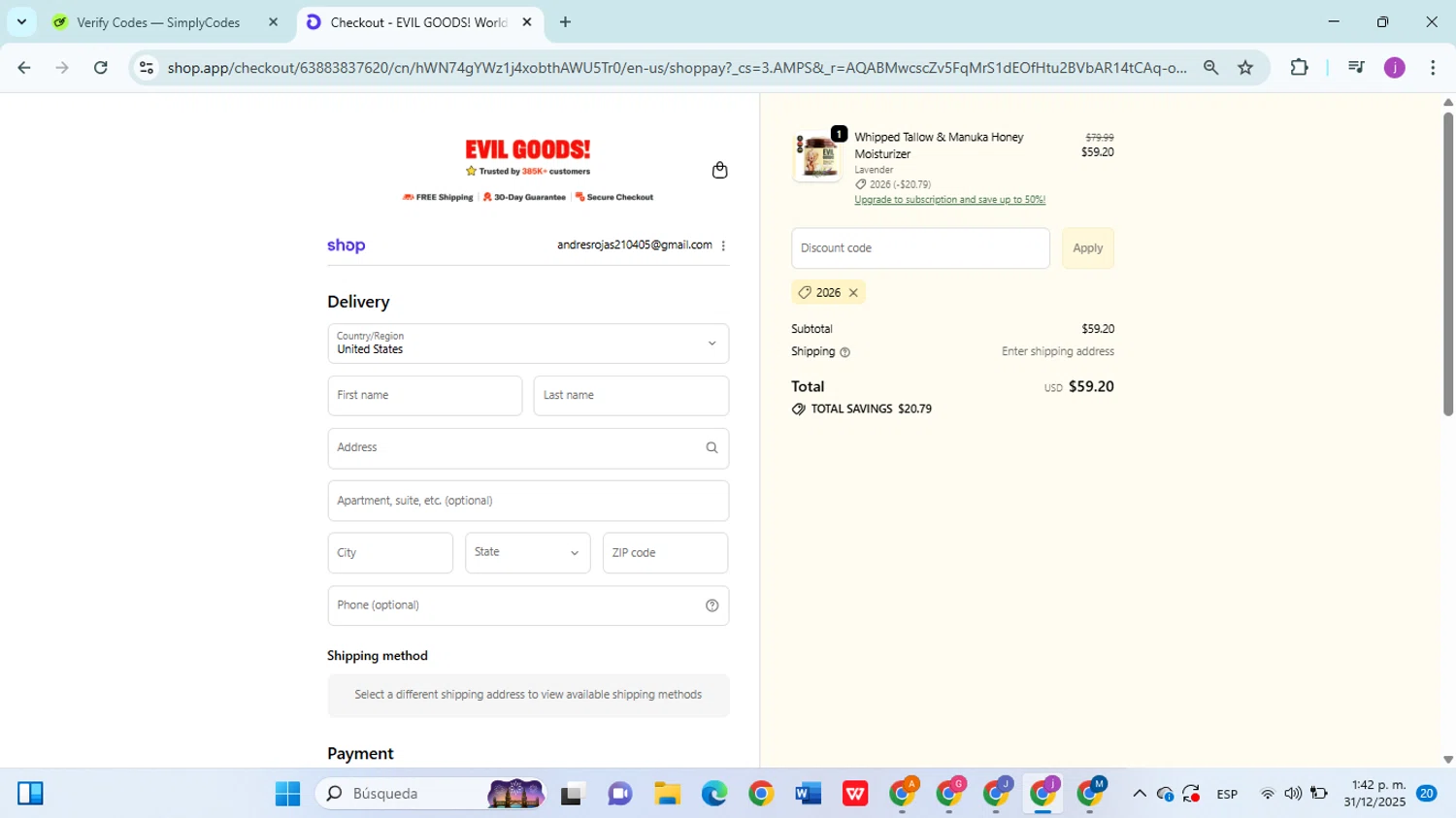1456x818 pixels.
Task: Open notification center badge showing 20
Action: [1427, 794]
